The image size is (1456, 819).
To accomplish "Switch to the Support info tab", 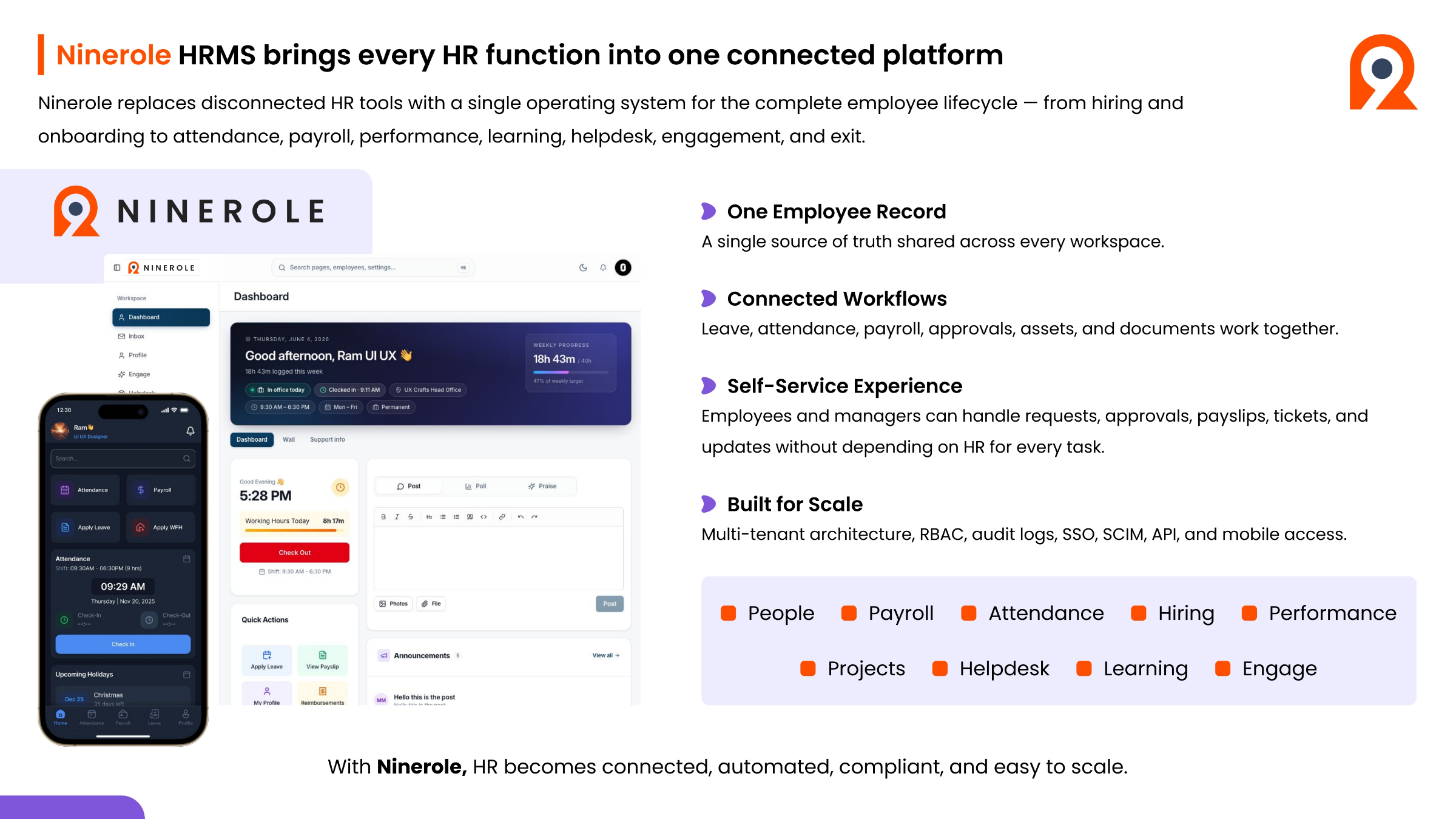I will pyautogui.click(x=328, y=440).
